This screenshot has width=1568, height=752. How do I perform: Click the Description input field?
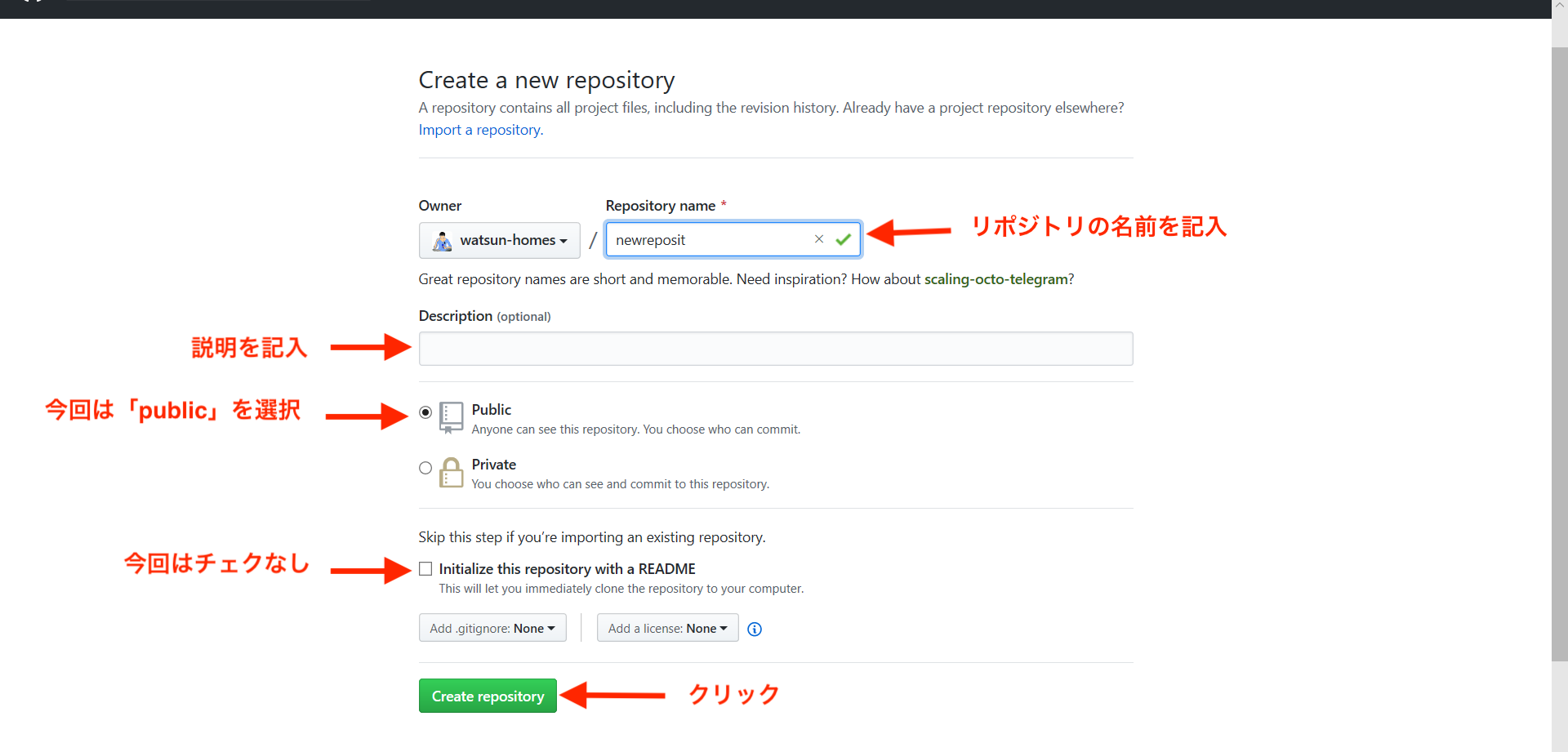775,349
